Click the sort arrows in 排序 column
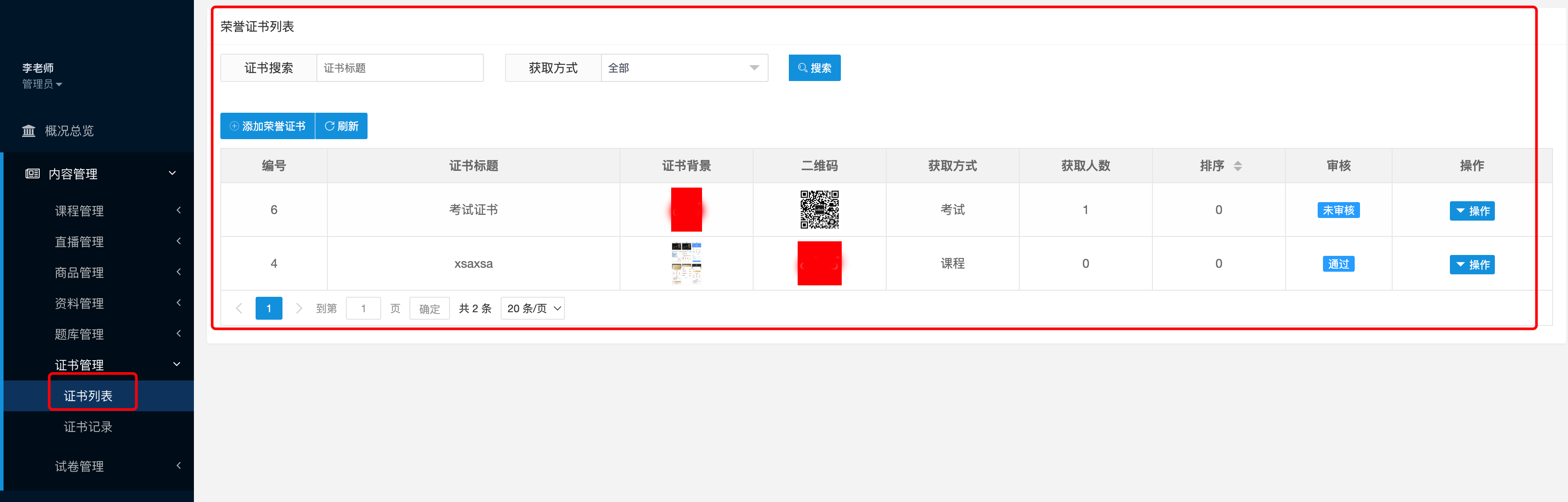Viewport: 1568px width, 502px height. click(1237, 166)
